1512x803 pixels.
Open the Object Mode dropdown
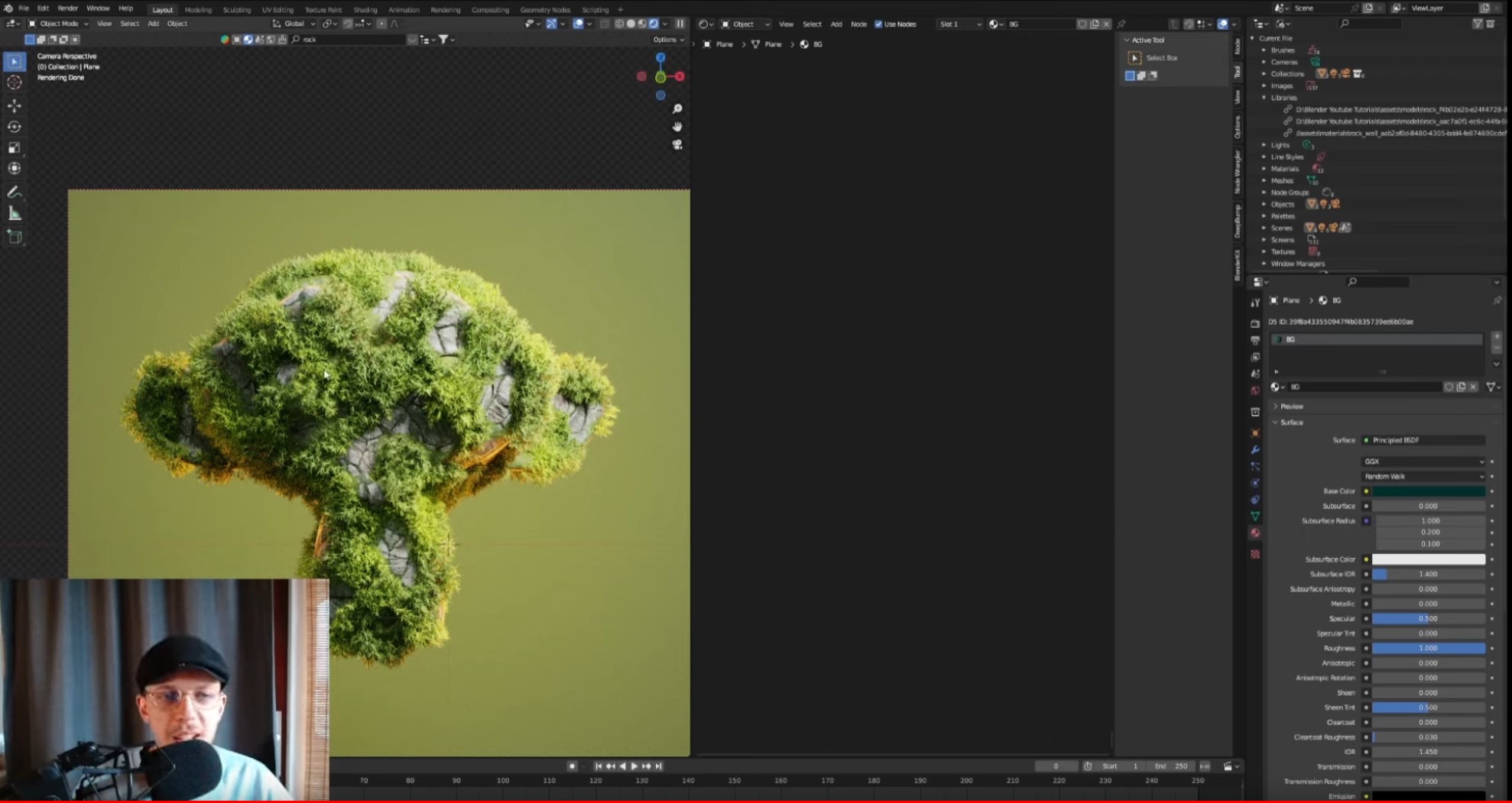point(58,24)
